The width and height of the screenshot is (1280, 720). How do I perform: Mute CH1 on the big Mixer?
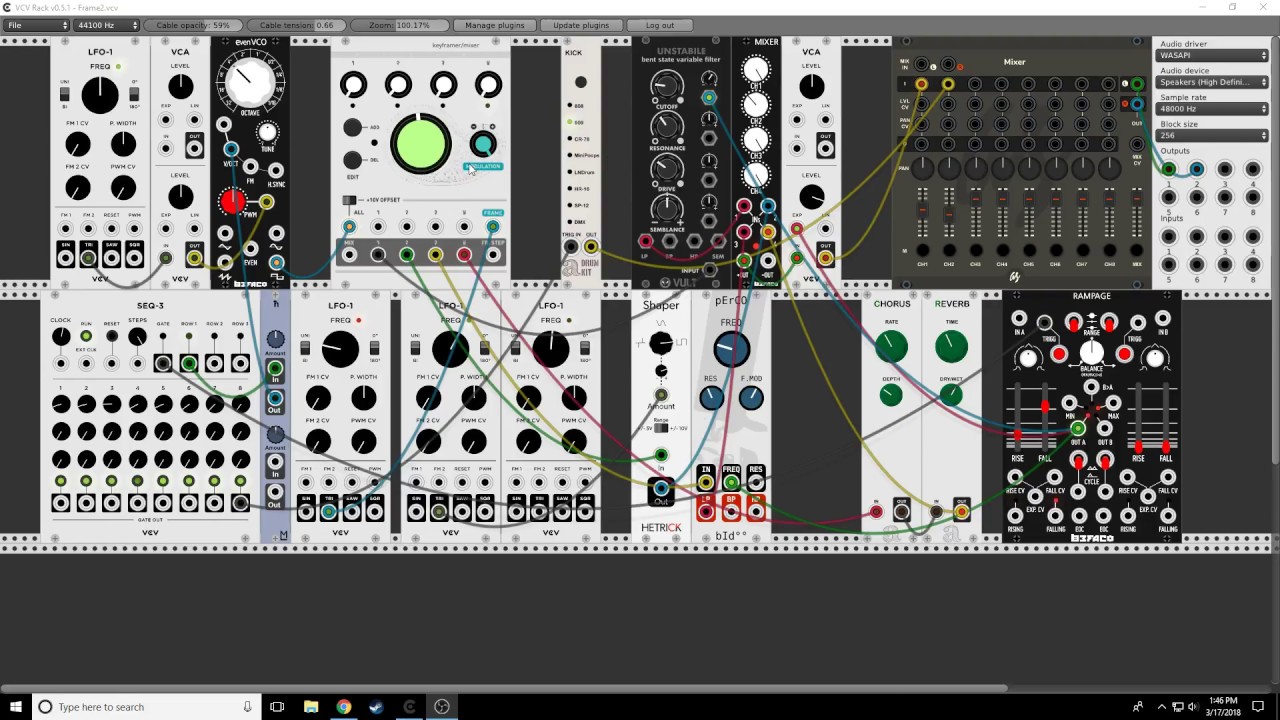pos(921,250)
